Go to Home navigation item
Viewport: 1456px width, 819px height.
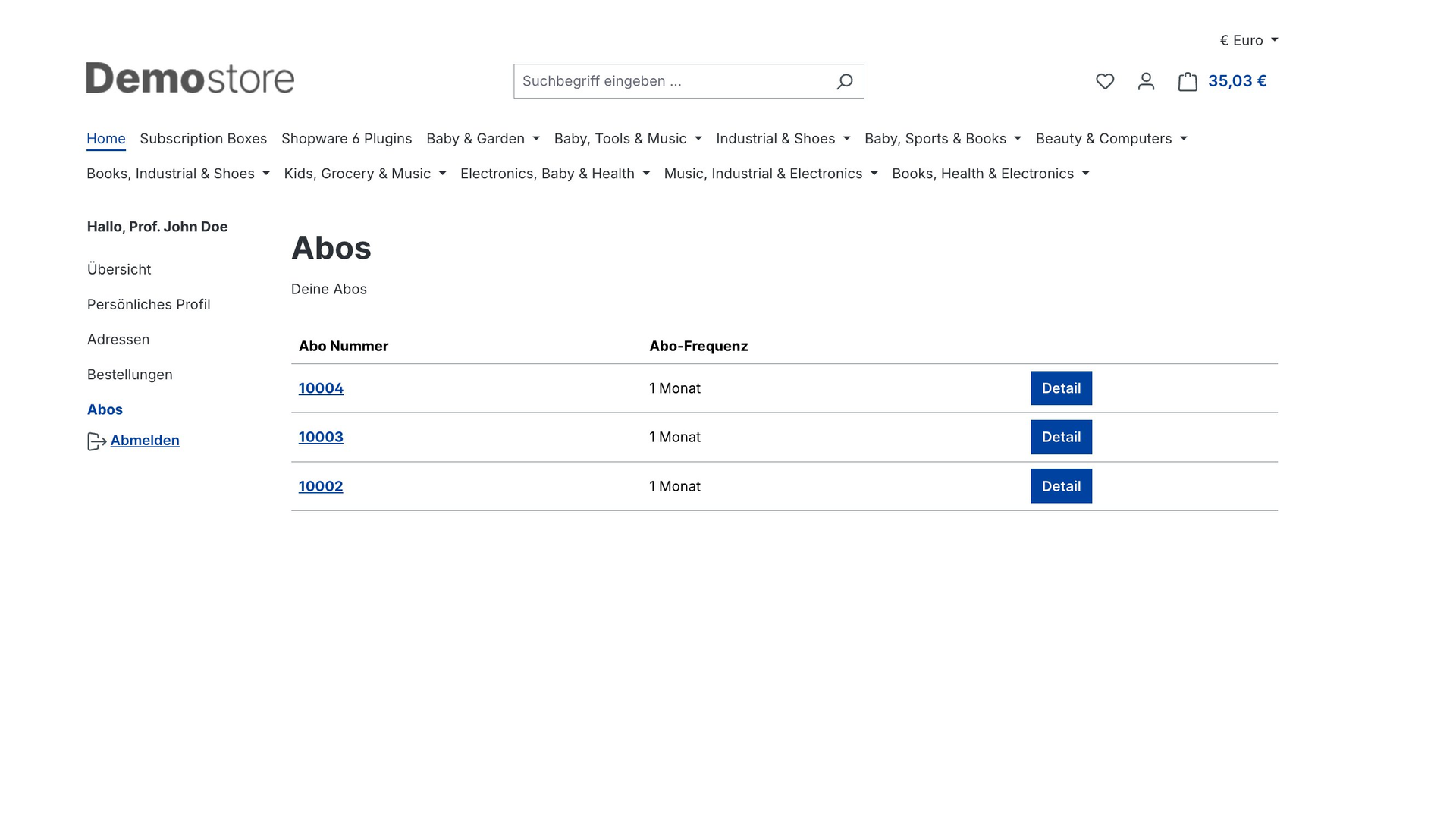[x=106, y=139]
